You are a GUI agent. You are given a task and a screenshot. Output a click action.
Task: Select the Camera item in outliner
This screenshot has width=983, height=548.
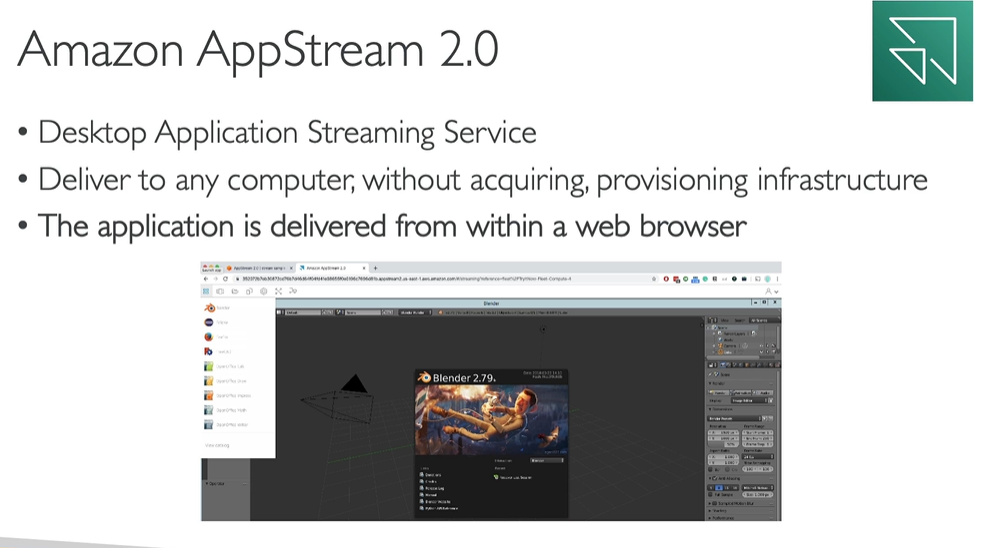tap(727, 345)
